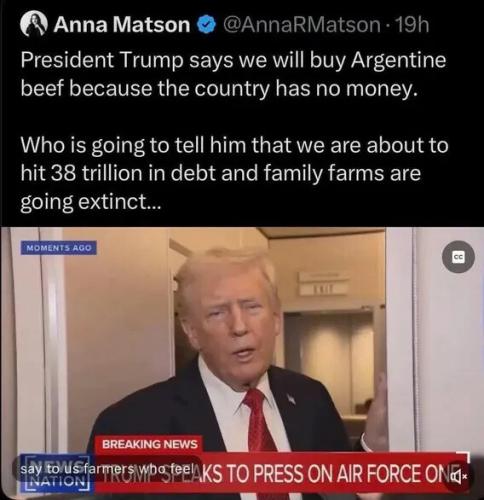Toggle closed captions with the CC button
Screen dimensions: 484x500
coord(459,257)
